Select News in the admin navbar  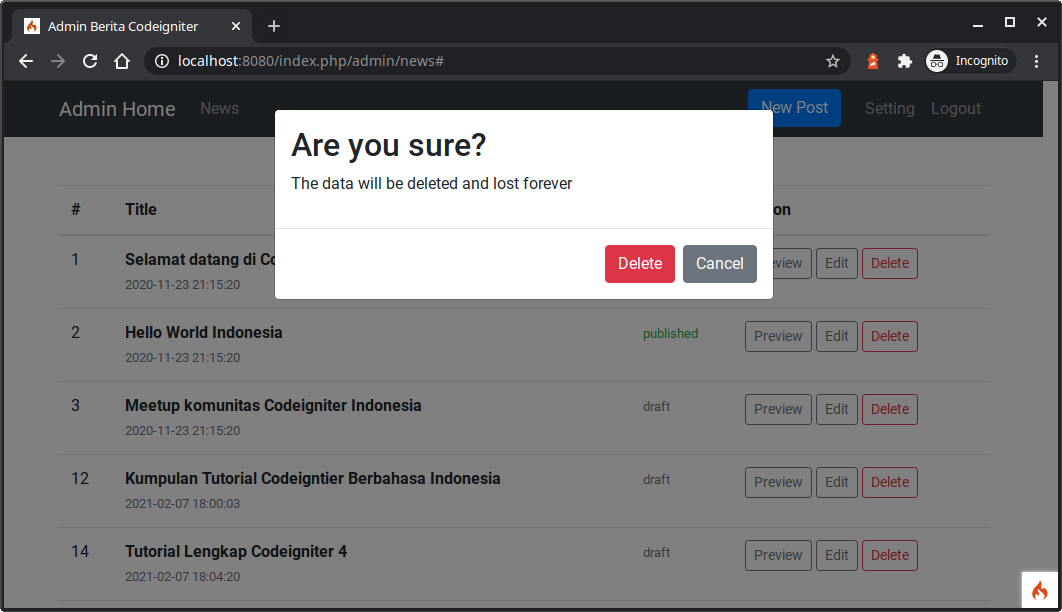click(219, 108)
